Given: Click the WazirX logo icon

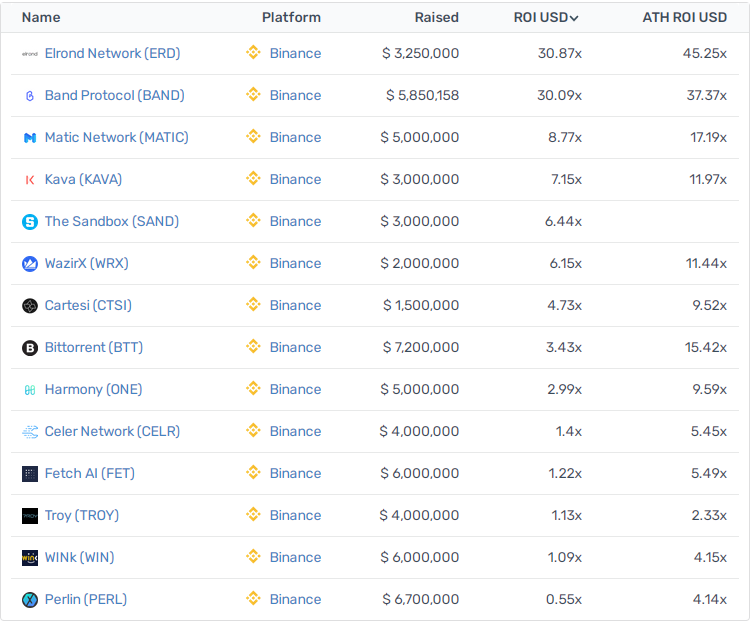Looking at the screenshot, I should pos(30,264).
